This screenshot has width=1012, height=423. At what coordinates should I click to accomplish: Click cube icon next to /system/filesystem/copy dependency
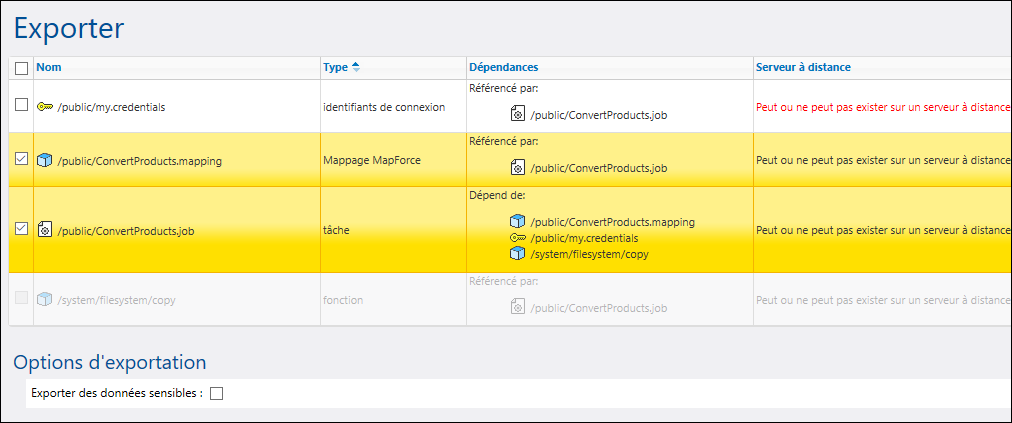517,254
